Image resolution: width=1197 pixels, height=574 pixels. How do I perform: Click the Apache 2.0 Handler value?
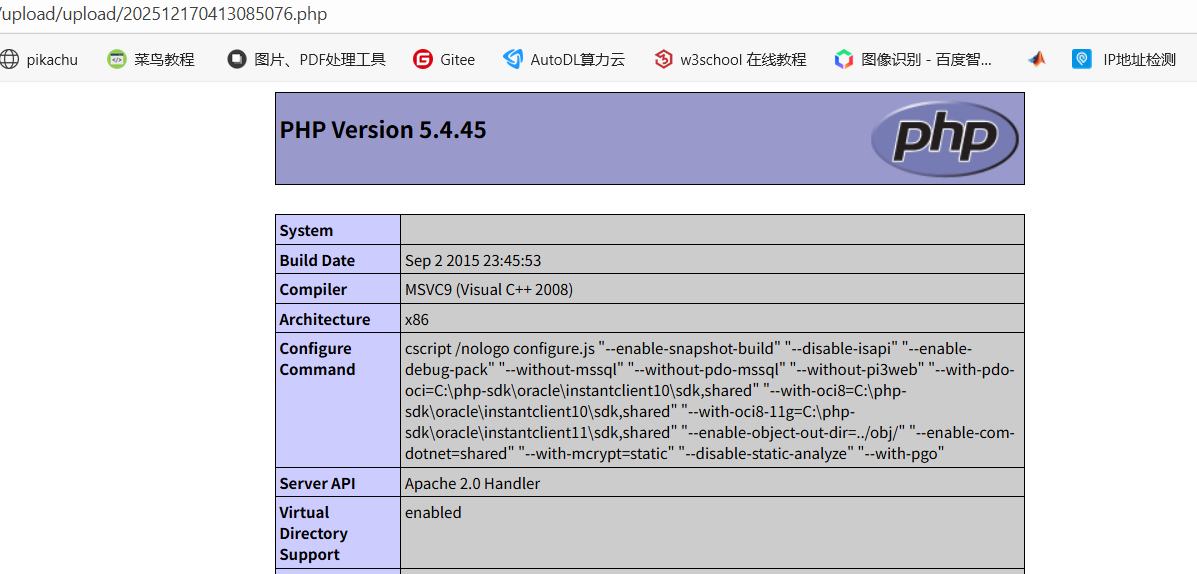point(472,483)
